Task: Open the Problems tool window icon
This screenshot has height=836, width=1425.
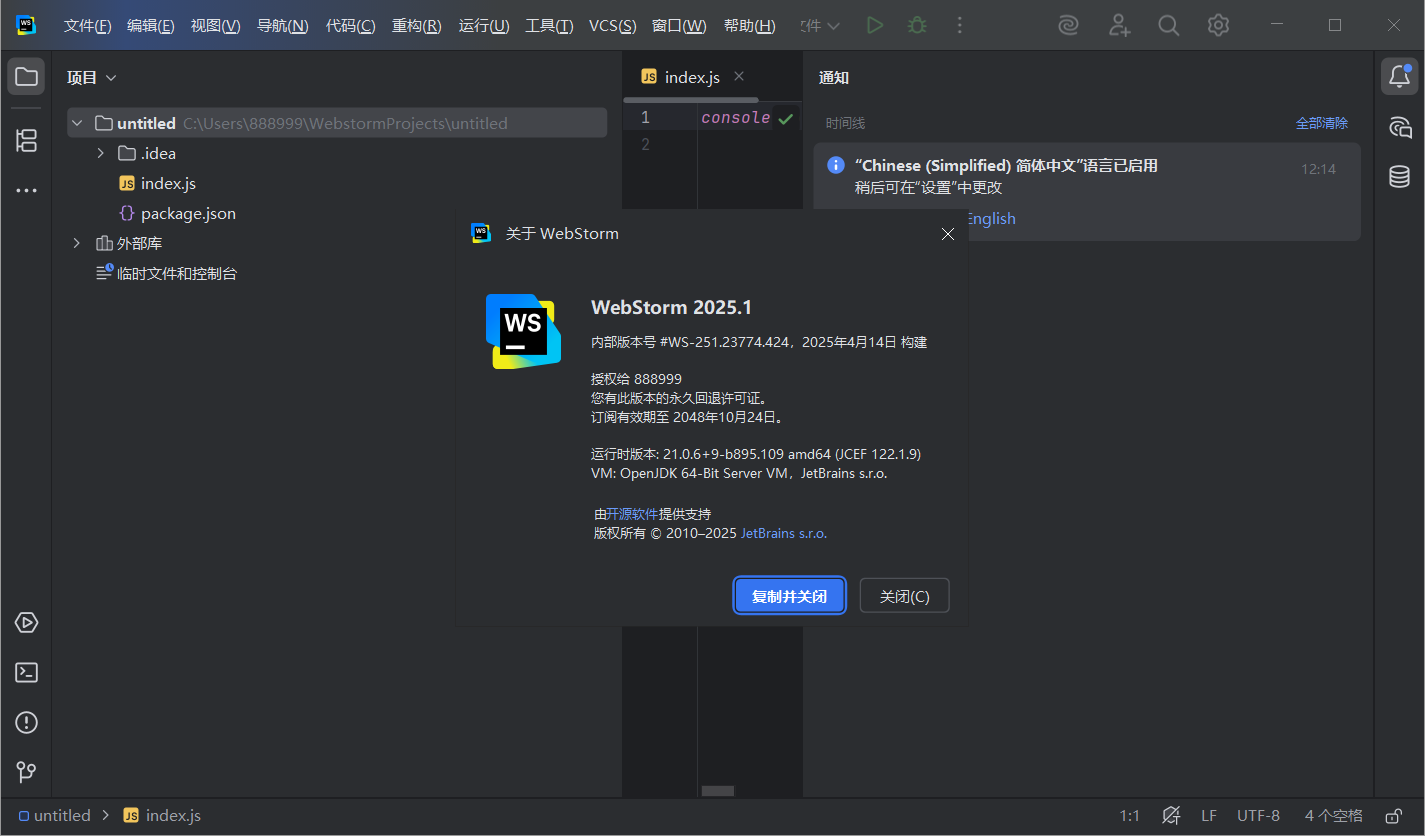Action: (x=27, y=722)
